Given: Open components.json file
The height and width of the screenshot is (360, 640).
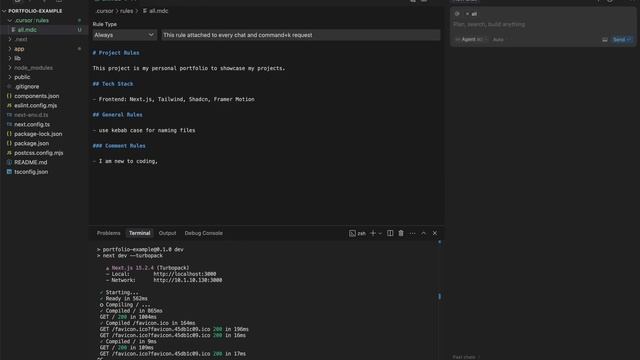Looking at the screenshot, I should [36, 96].
